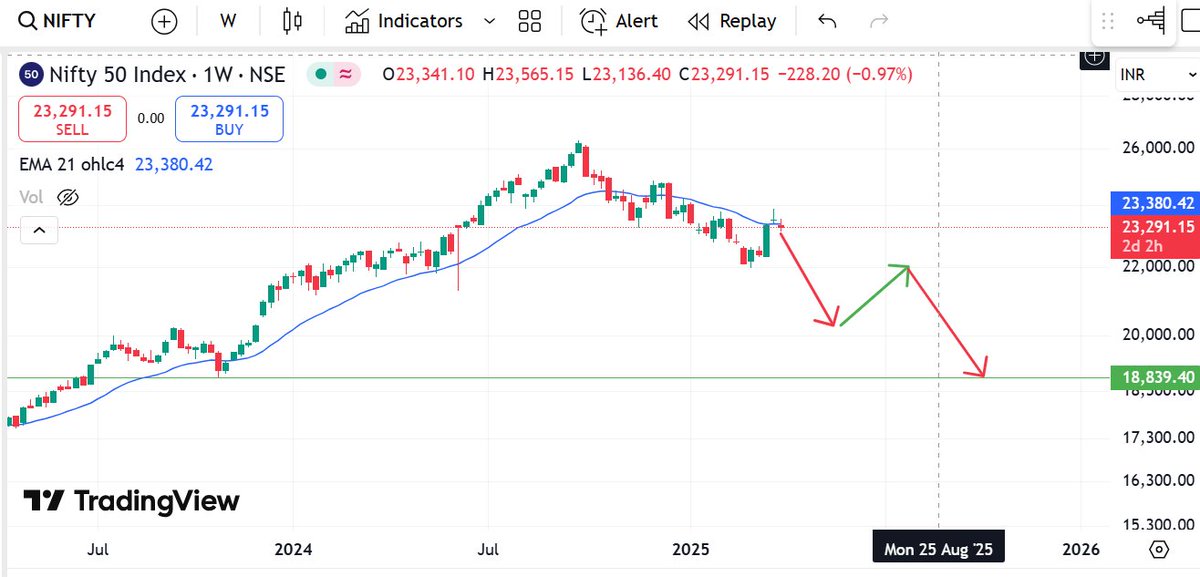Image resolution: width=1200 pixels, height=577 pixels.
Task: Open the candlestick chart type menu
Action: (292, 21)
